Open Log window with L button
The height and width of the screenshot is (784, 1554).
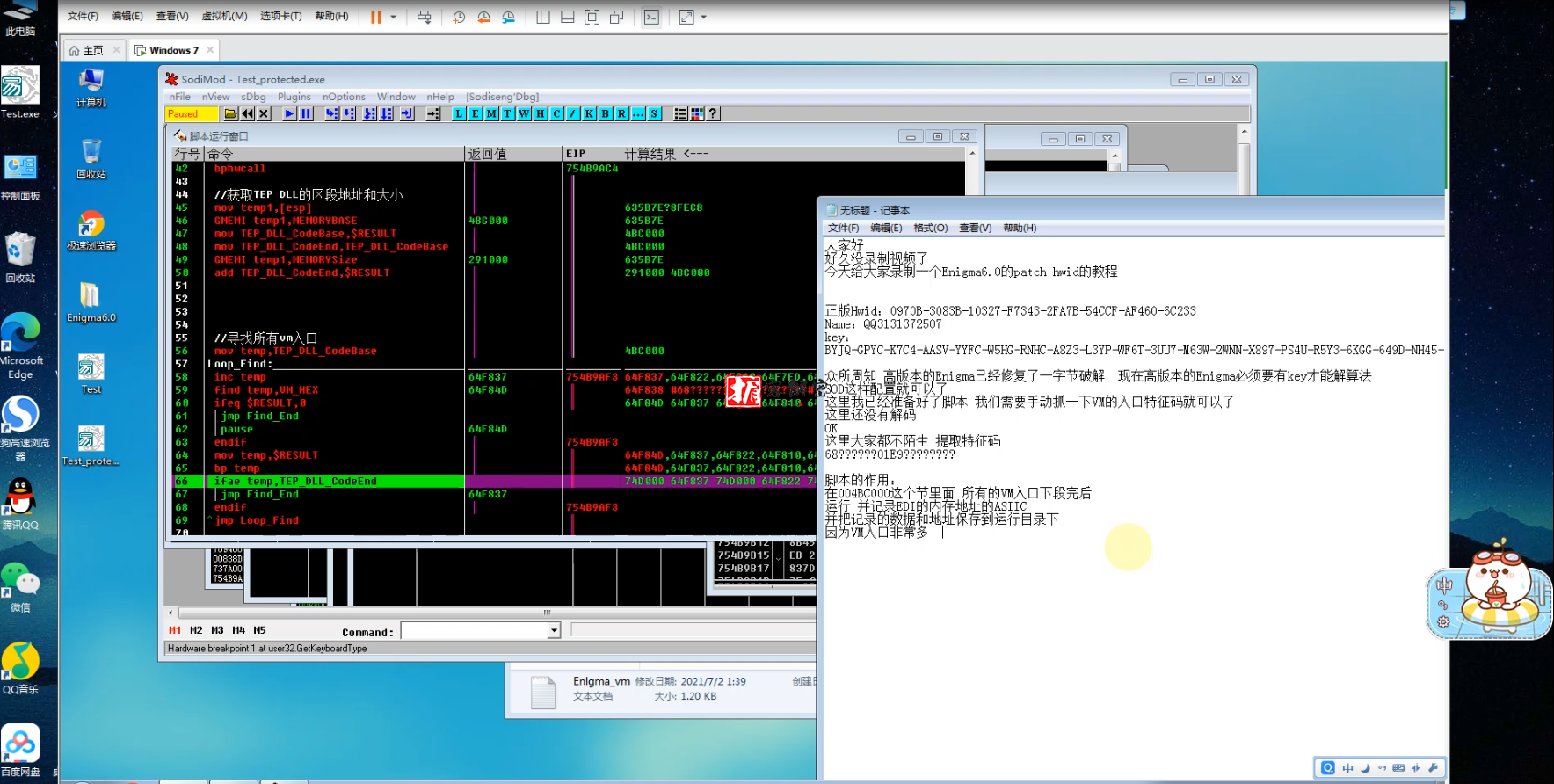click(459, 113)
